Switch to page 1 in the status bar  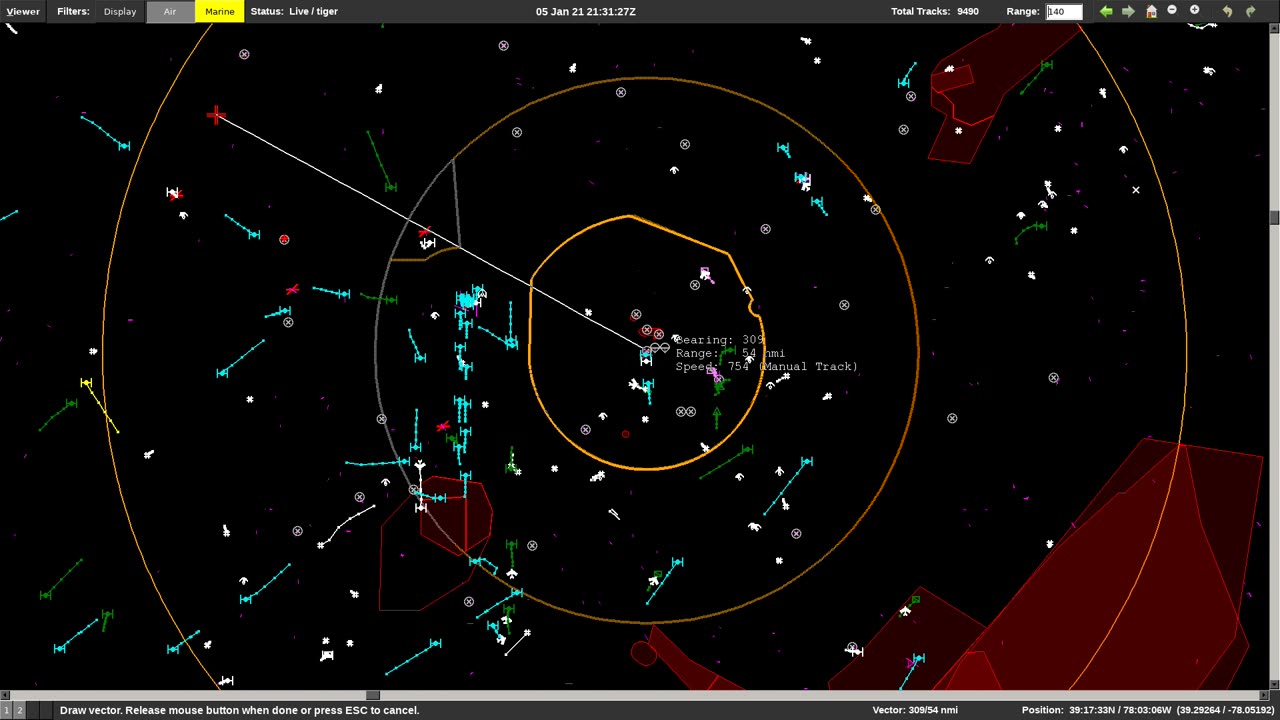6,710
